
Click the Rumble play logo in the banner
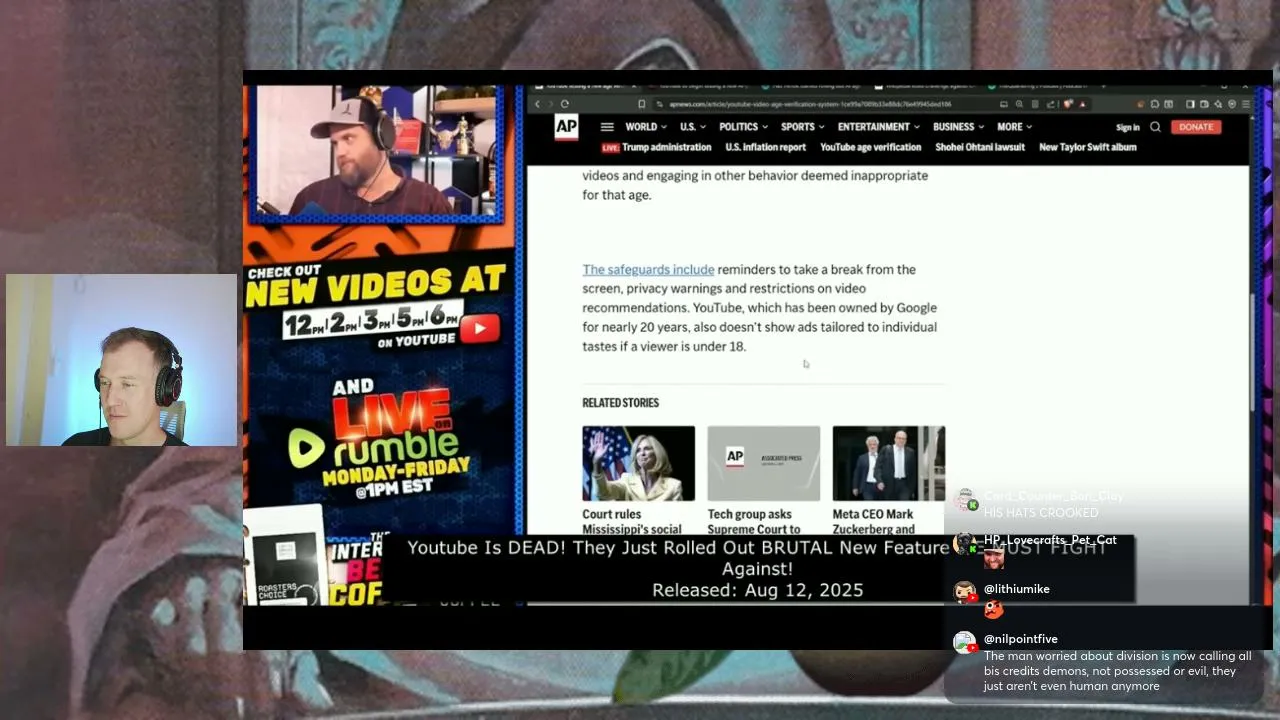pyautogui.click(x=306, y=449)
